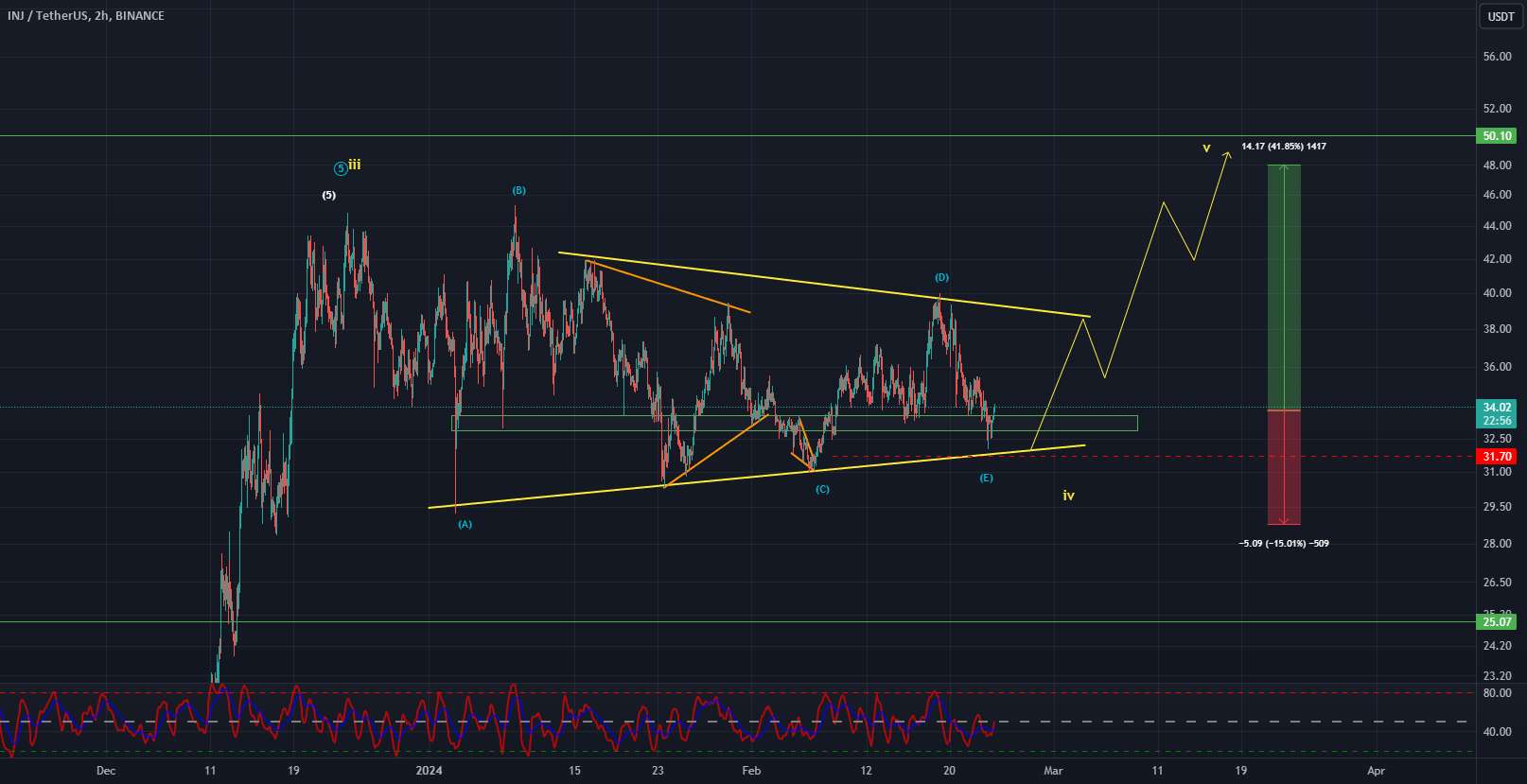1527x784 pixels.
Task: Select the green horizontal support rectangle
Action: point(795,423)
